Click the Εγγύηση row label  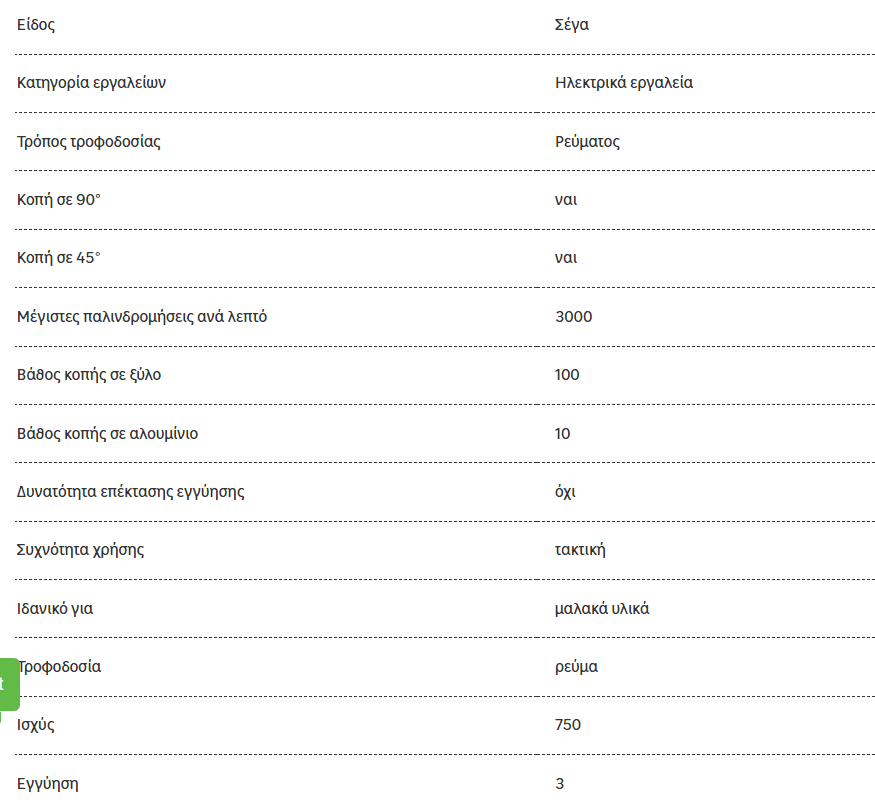[47, 784]
